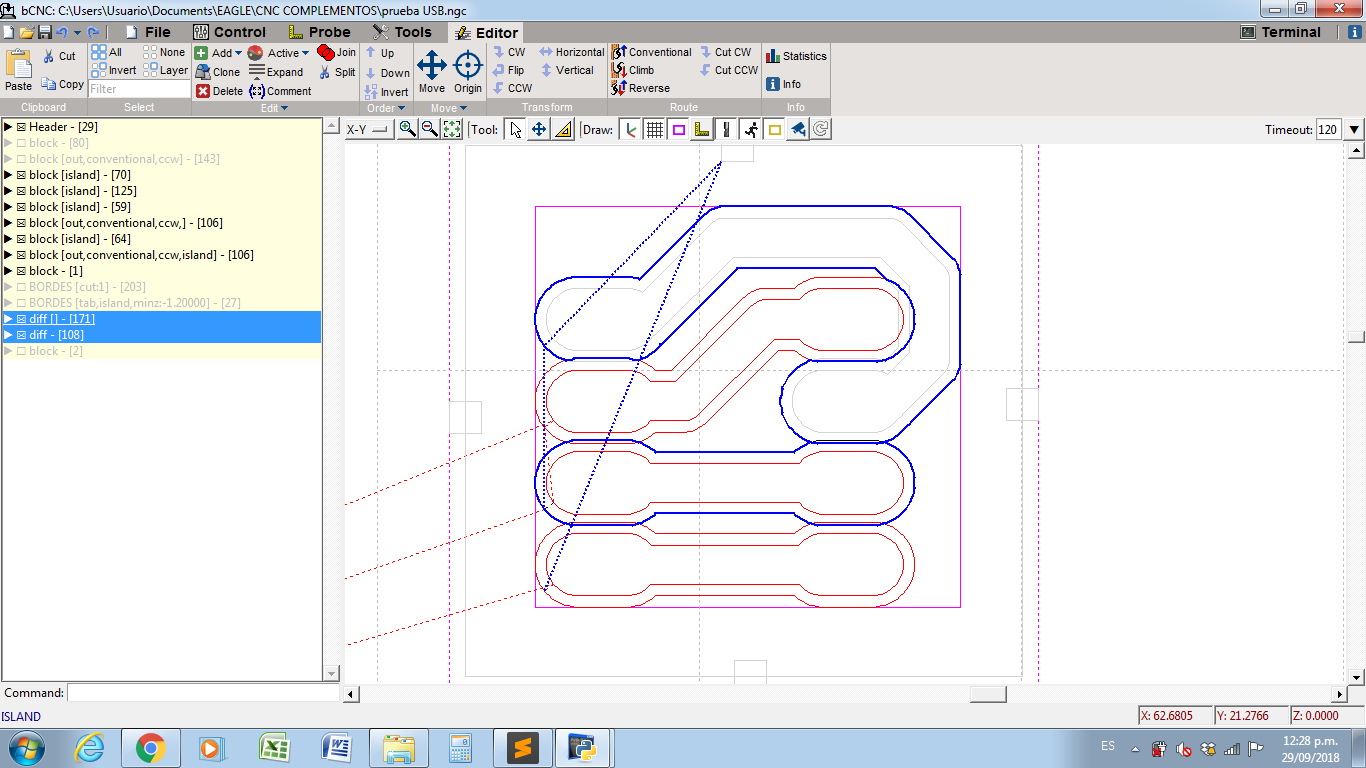Viewport: 1366px width, 768px height.
Task: Expand the diff - [108] row
Action: [x=8, y=335]
